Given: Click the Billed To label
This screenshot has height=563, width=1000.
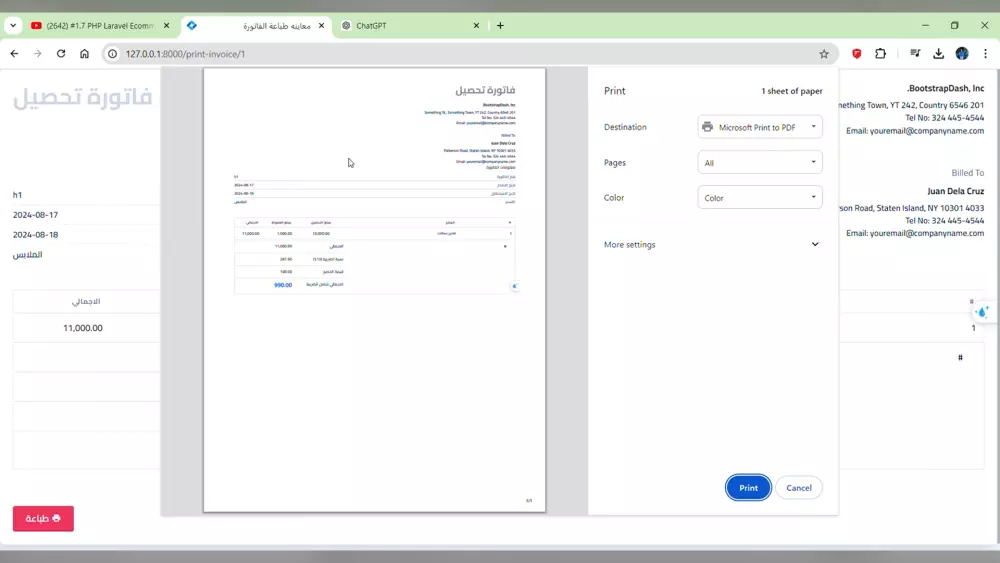Looking at the screenshot, I should coord(967,173).
